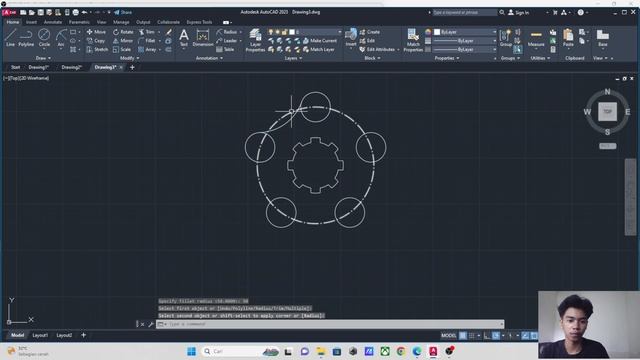Activate the Copy command
This screenshot has height=360, width=640.
pos(96,41)
